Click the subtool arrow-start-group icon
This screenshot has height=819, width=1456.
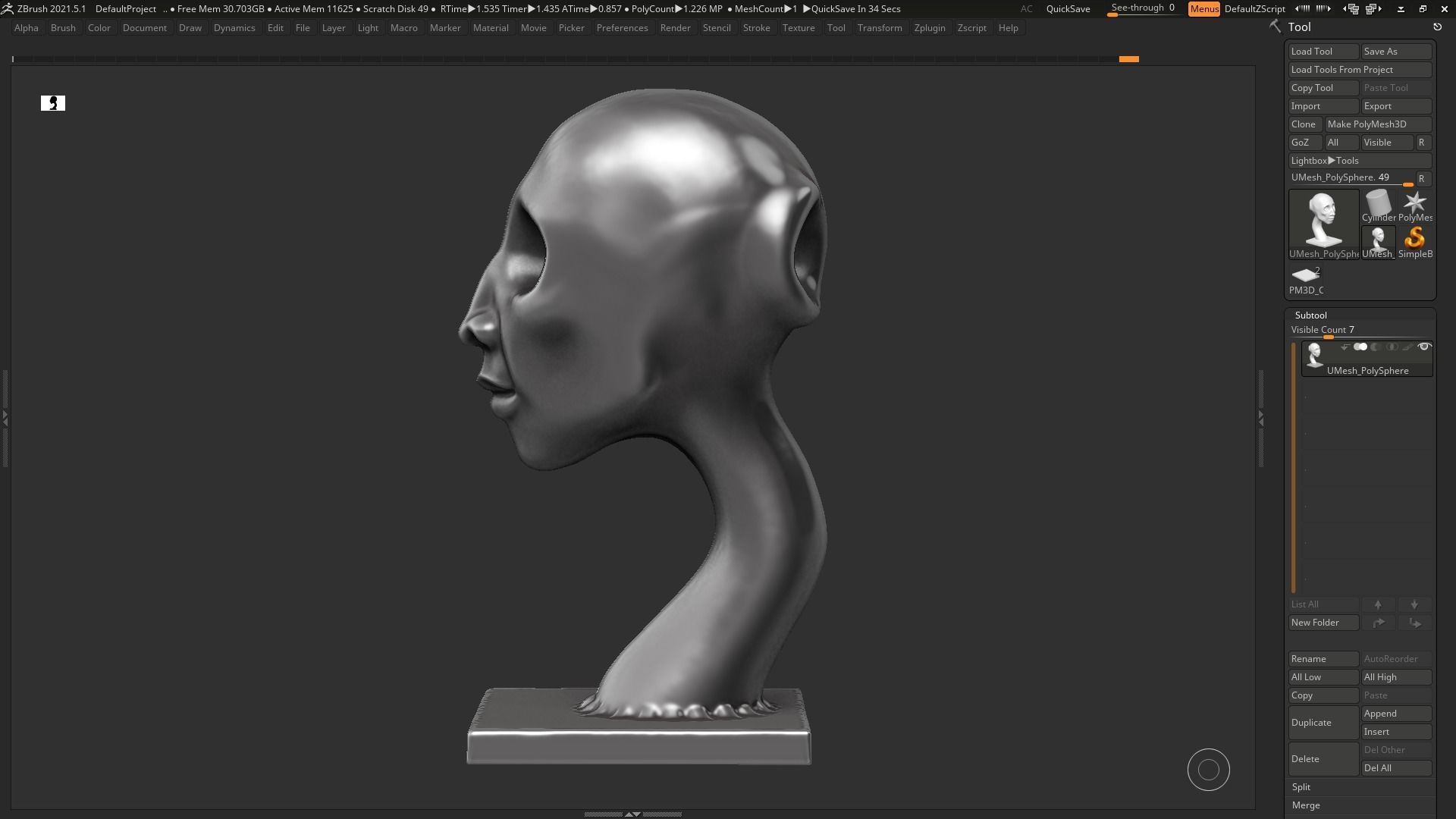1345,347
